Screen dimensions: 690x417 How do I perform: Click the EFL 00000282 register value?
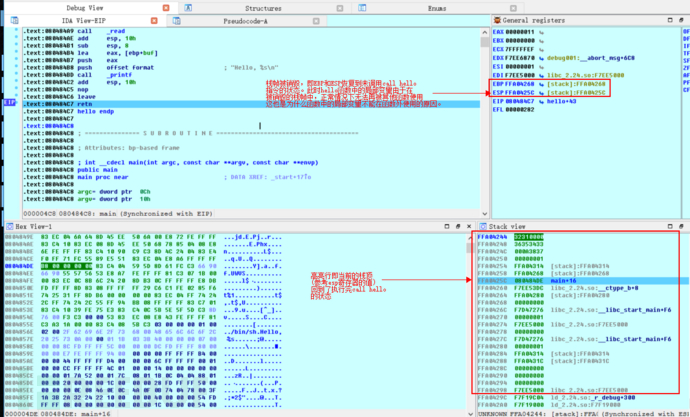(x=520, y=110)
